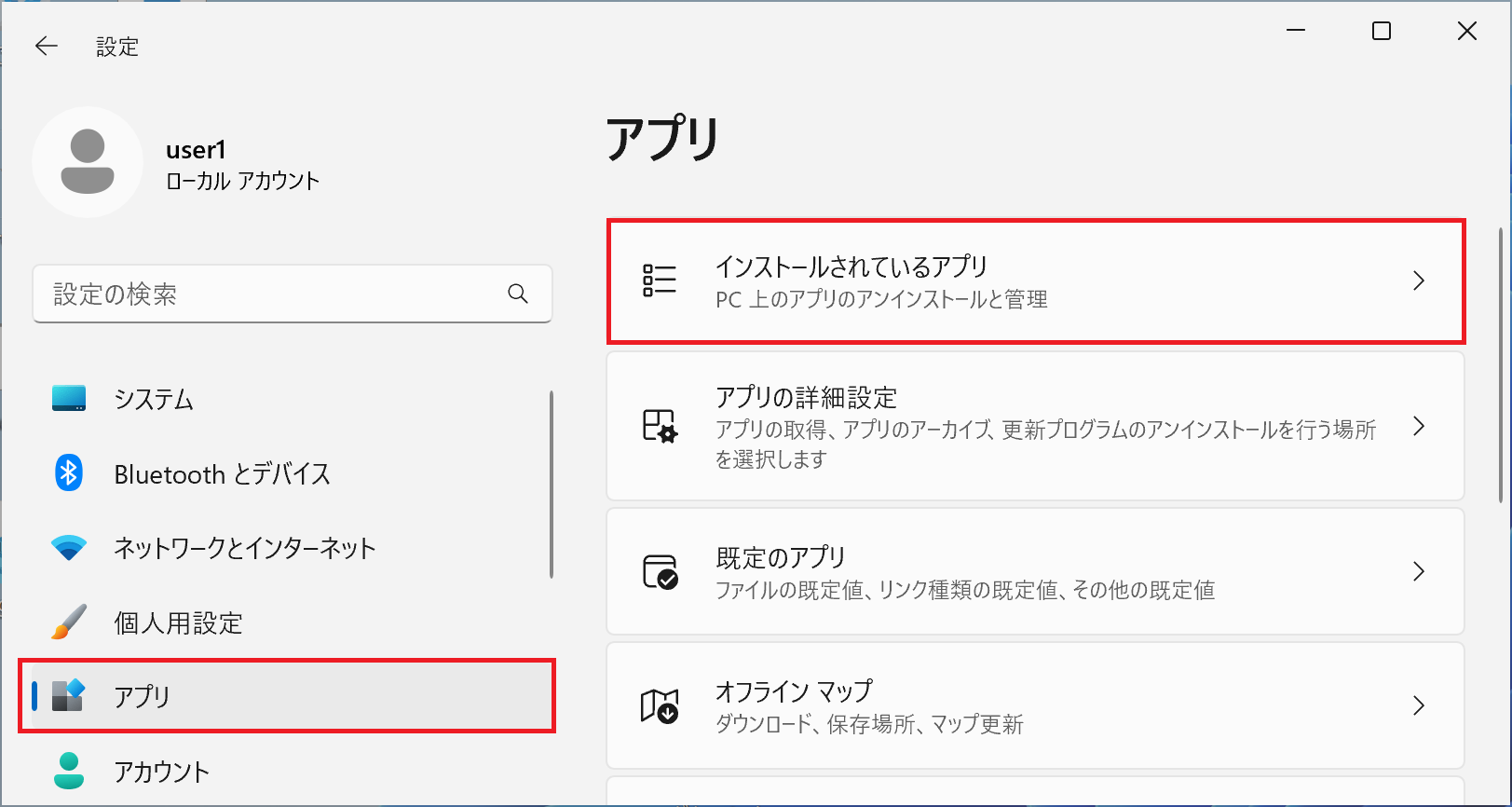The height and width of the screenshot is (807, 1512).
Task: Click the 設定 window title
Action: pyautogui.click(x=117, y=47)
